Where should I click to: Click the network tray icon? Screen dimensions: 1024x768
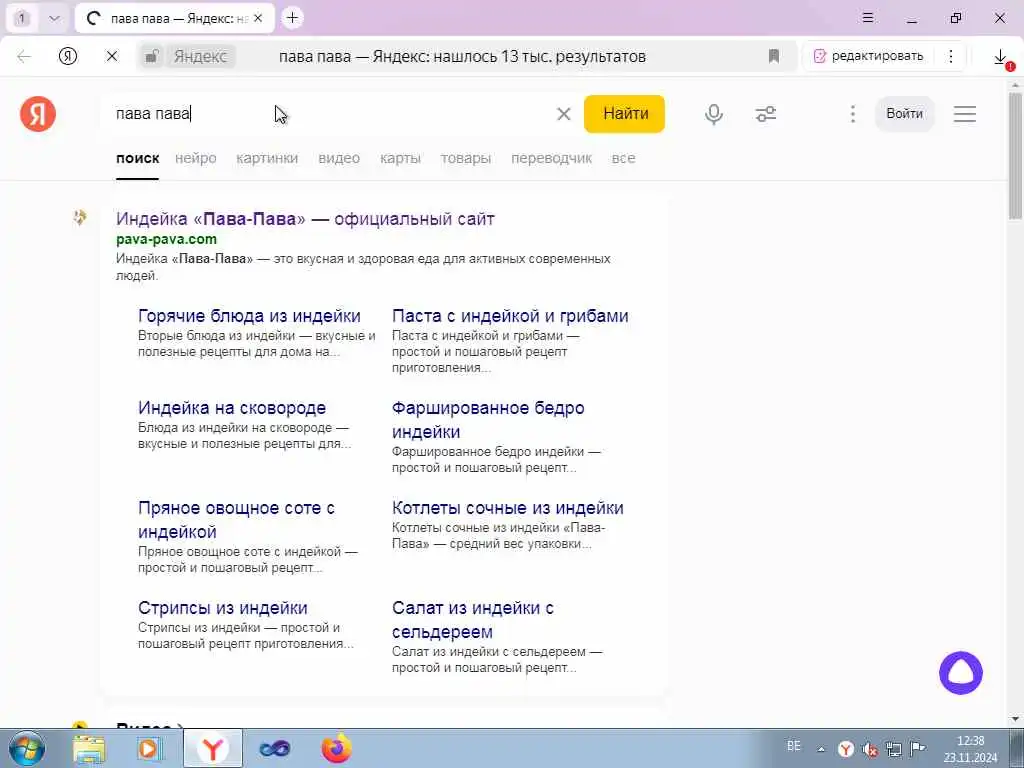893,749
